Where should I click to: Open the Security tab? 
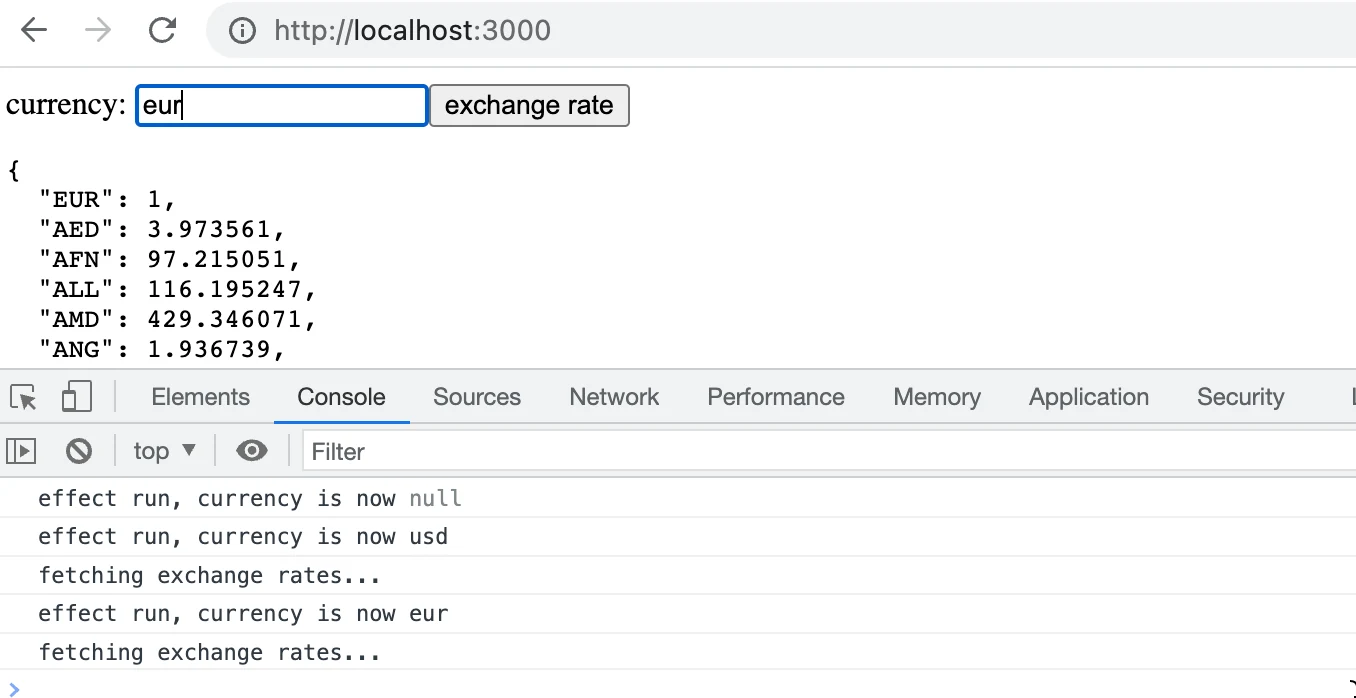[1240, 397]
